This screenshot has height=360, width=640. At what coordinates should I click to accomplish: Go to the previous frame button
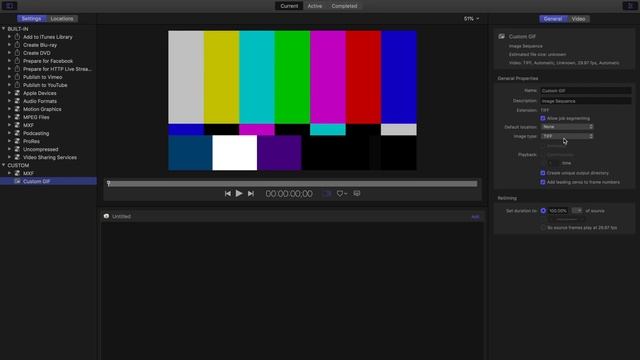coord(228,193)
